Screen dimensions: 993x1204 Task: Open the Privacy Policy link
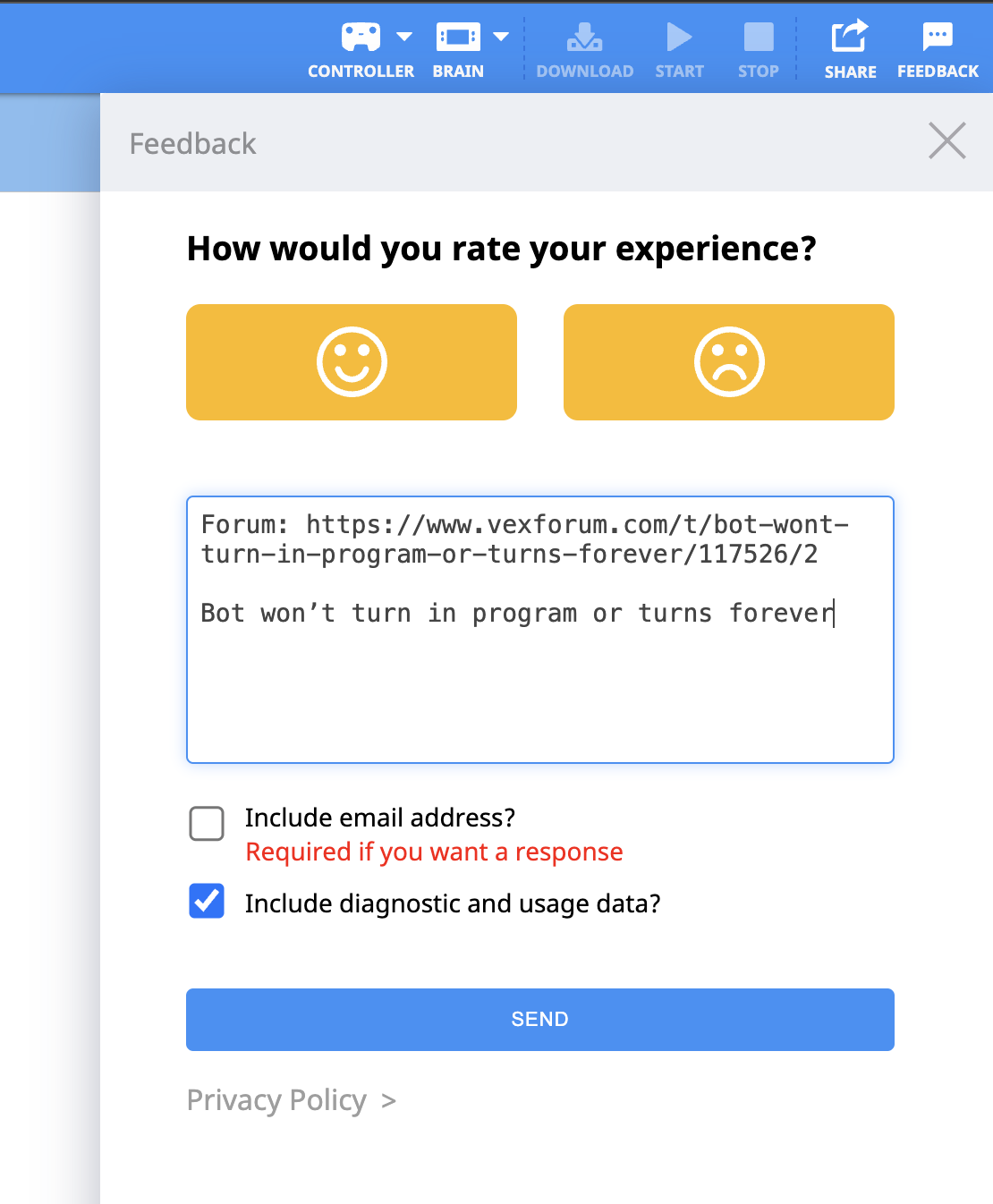[276, 1100]
